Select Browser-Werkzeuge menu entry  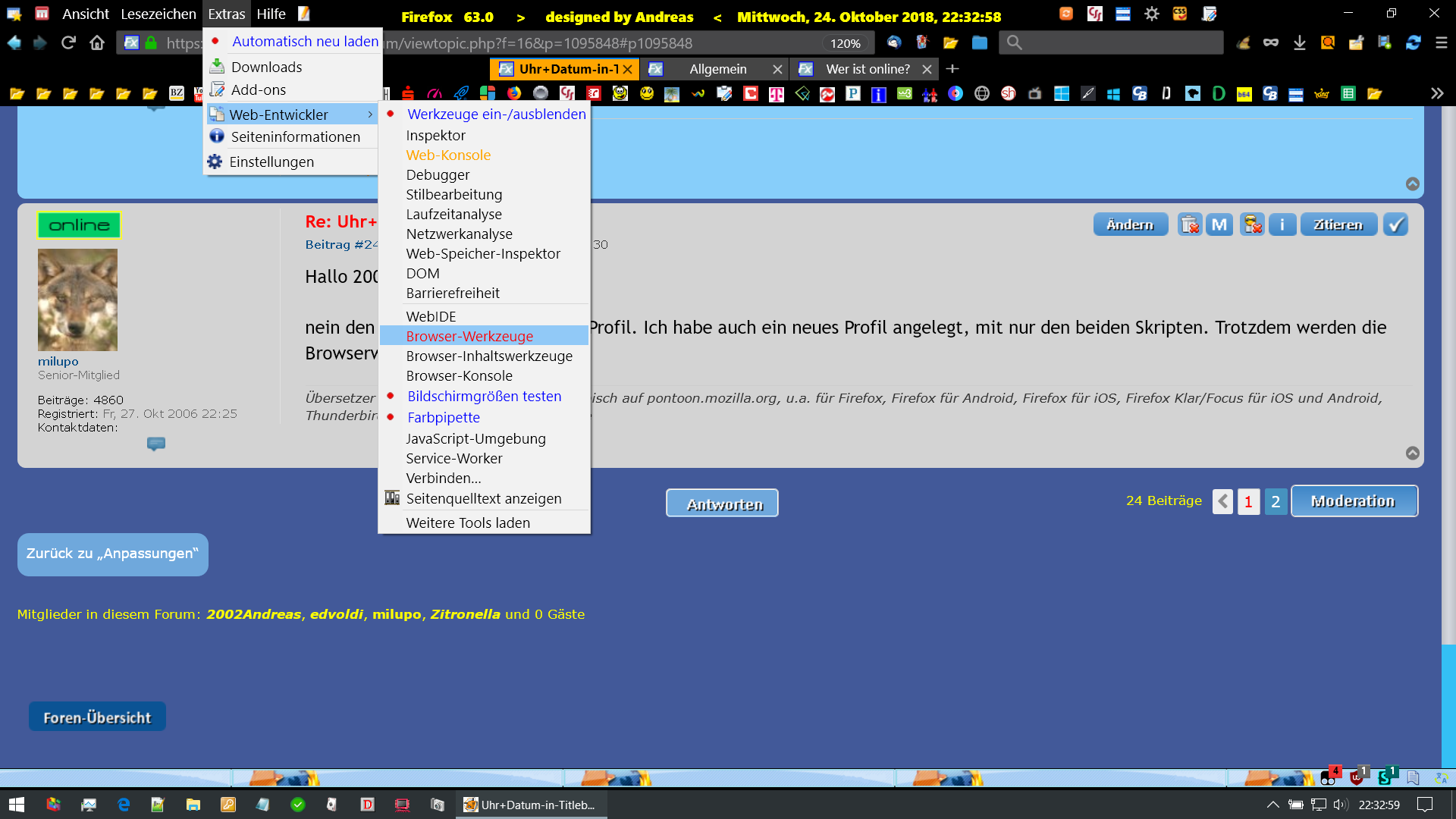point(469,336)
